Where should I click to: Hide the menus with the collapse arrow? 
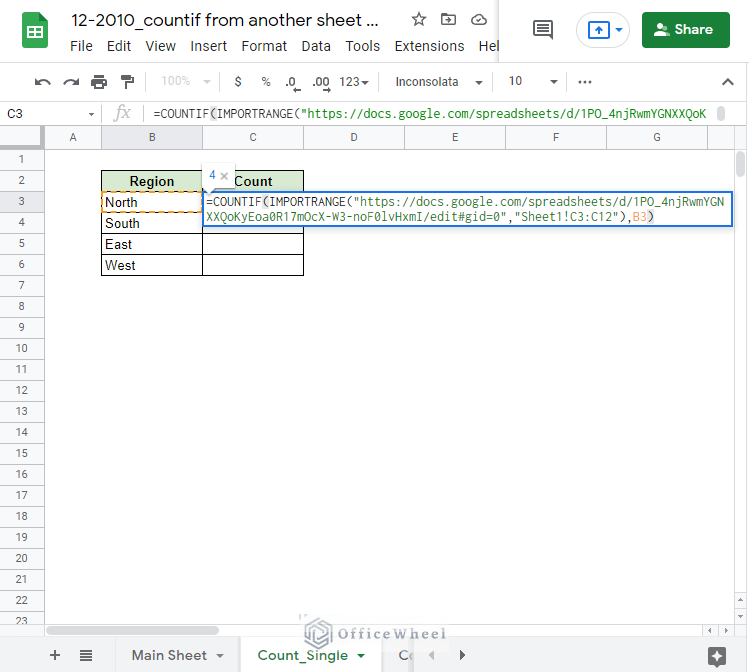pos(727,82)
